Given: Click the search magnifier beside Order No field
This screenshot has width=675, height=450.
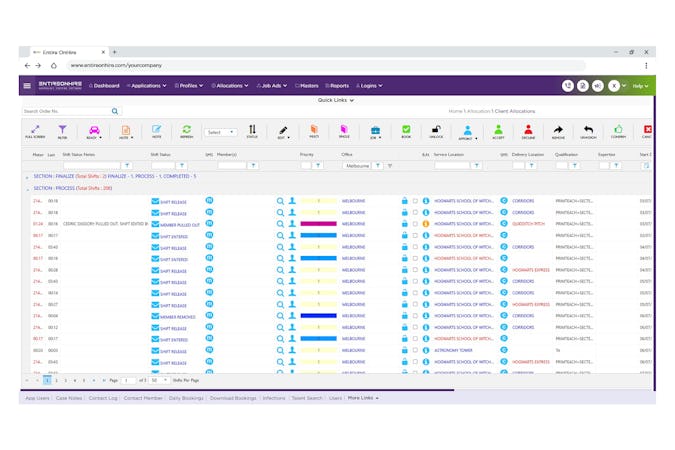Looking at the screenshot, I should (115, 111).
